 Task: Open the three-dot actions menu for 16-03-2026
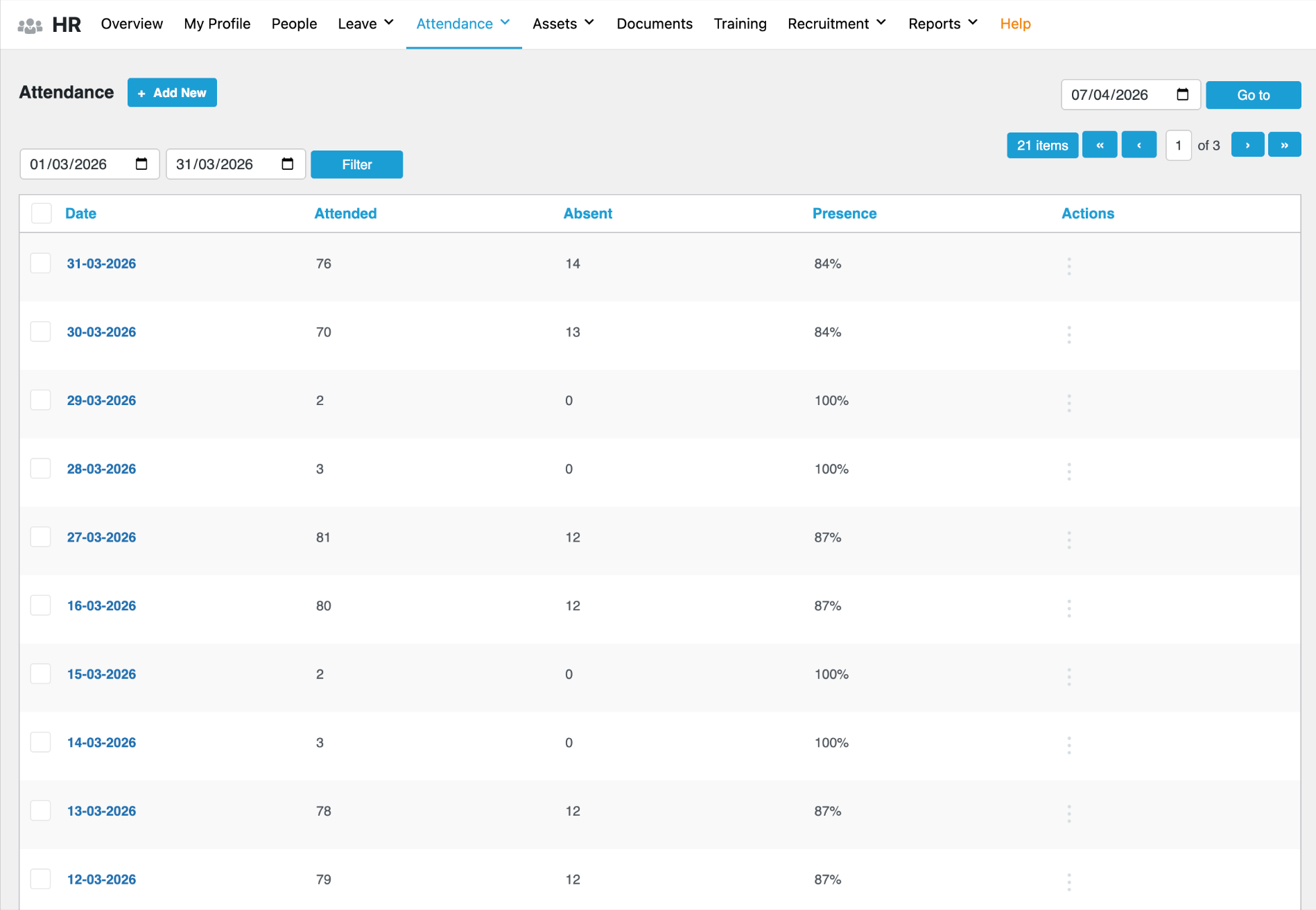pyautogui.click(x=1068, y=608)
